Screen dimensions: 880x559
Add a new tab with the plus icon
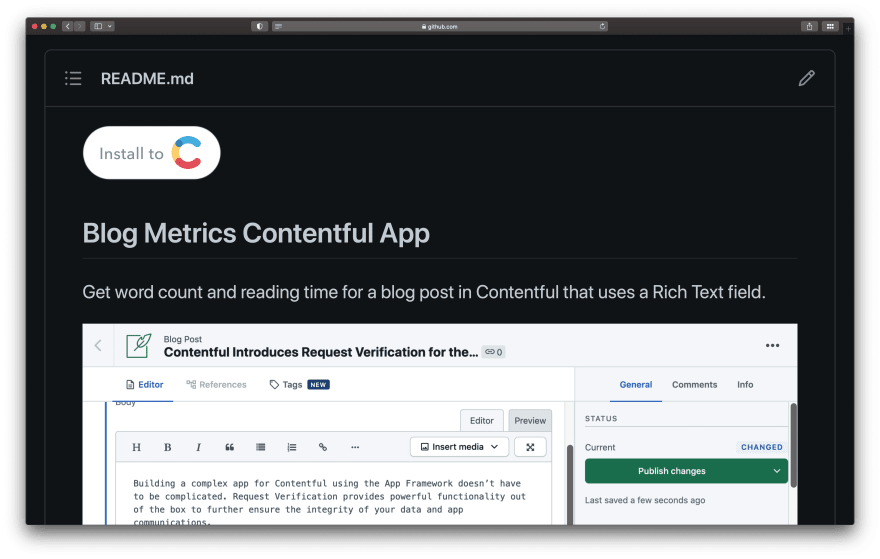tap(848, 29)
